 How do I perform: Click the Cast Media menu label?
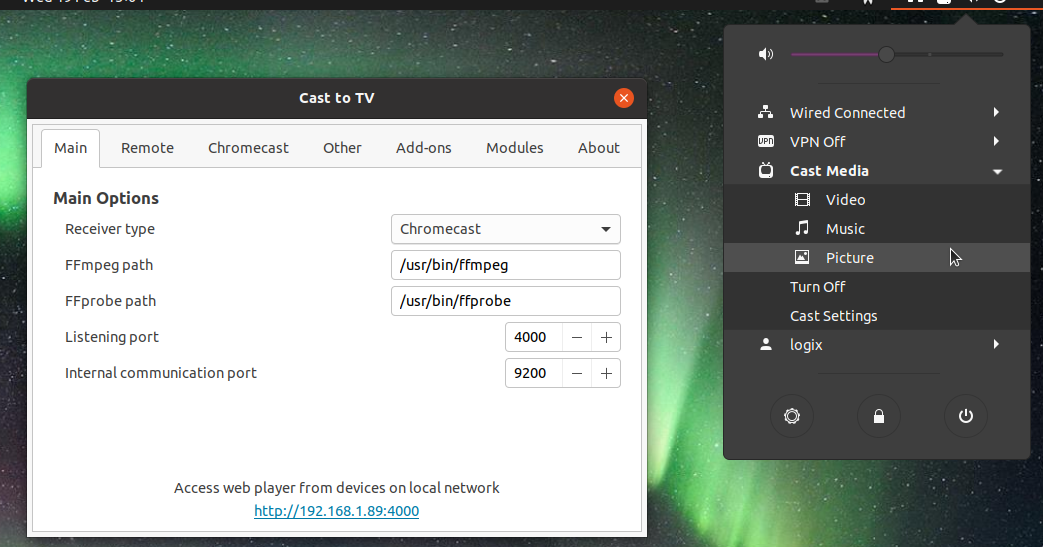pyautogui.click(x=829, y=171)
